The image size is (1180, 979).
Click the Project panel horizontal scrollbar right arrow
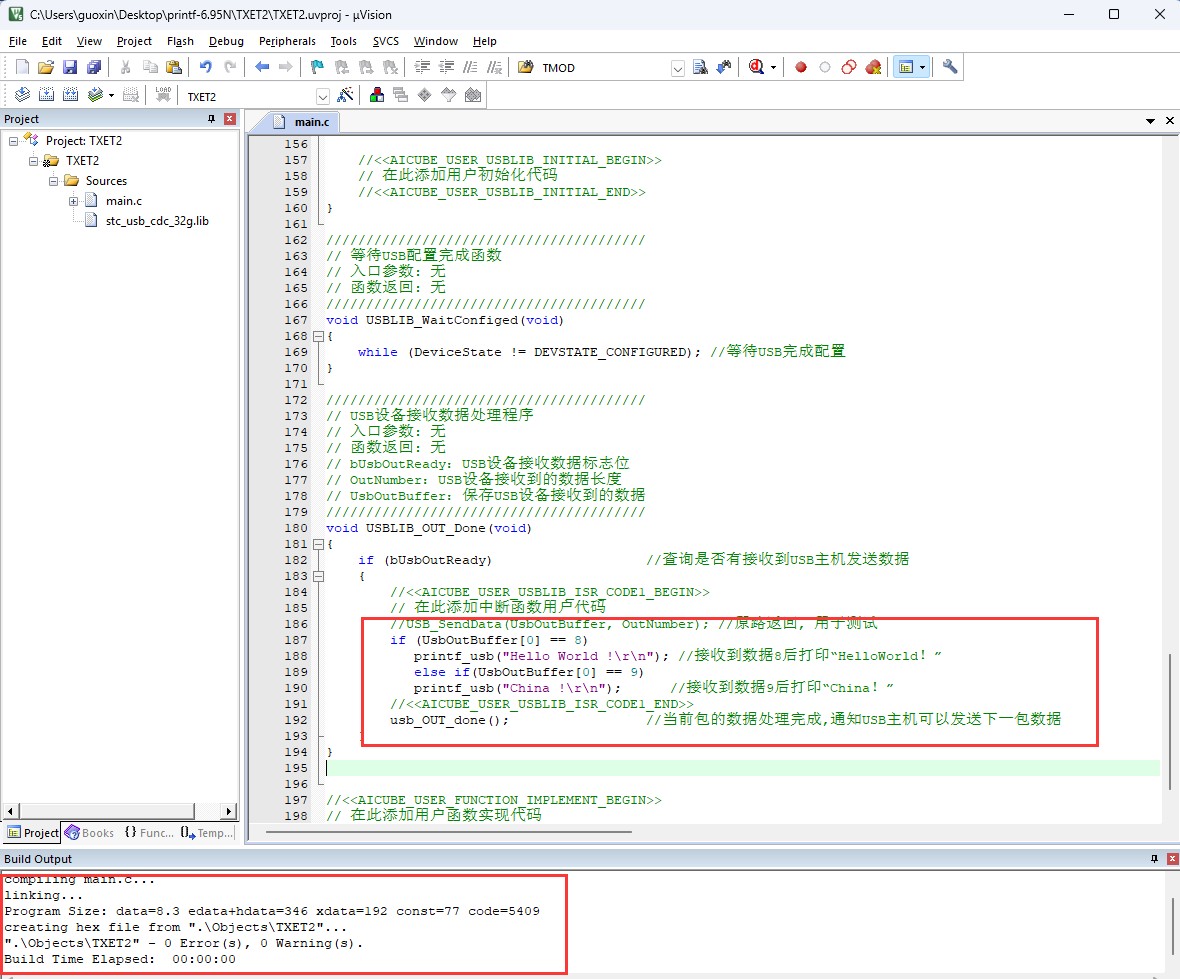(x=229, y=811)
